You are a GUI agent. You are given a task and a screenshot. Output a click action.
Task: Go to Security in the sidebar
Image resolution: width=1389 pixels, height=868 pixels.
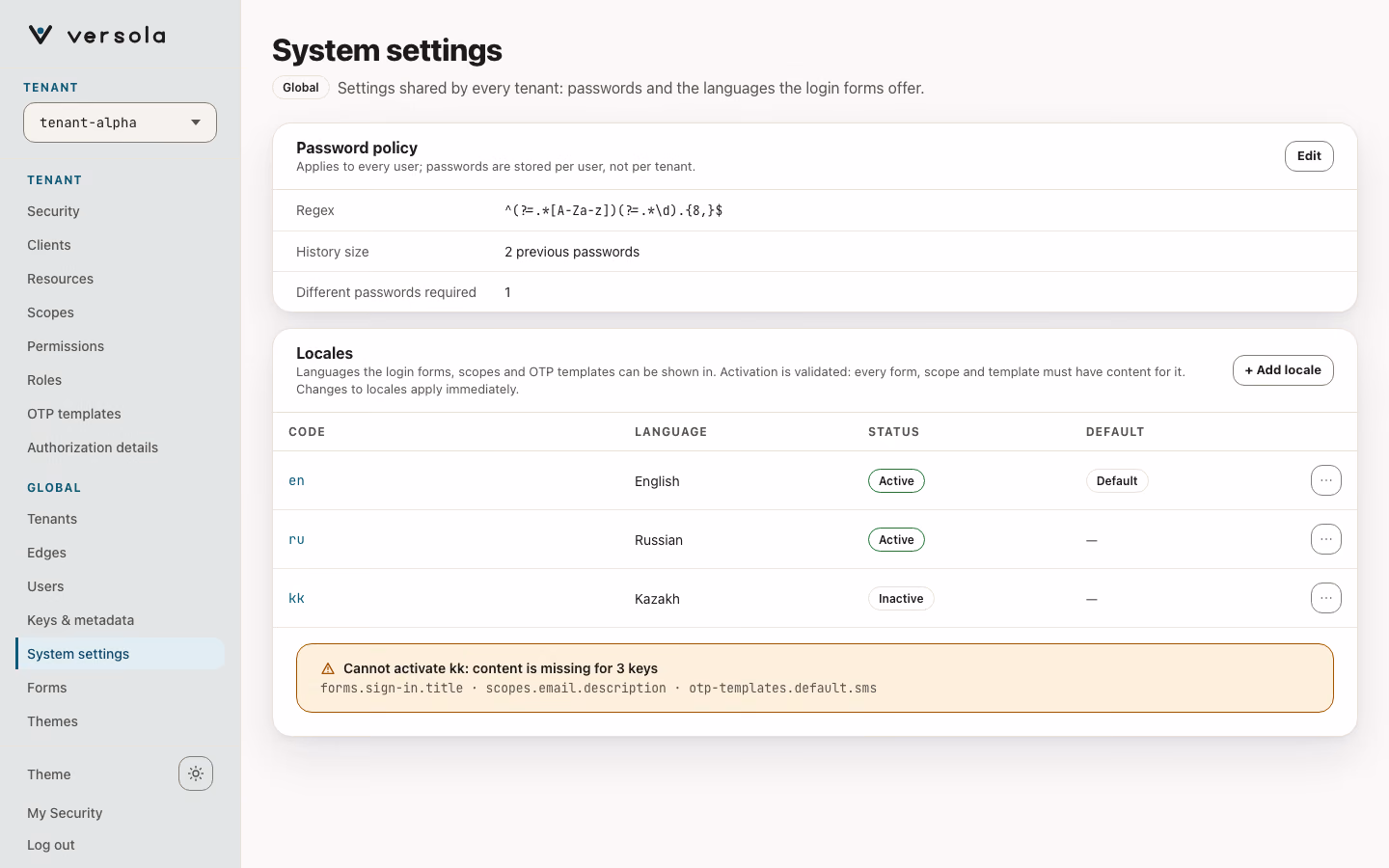coord(53,211)
